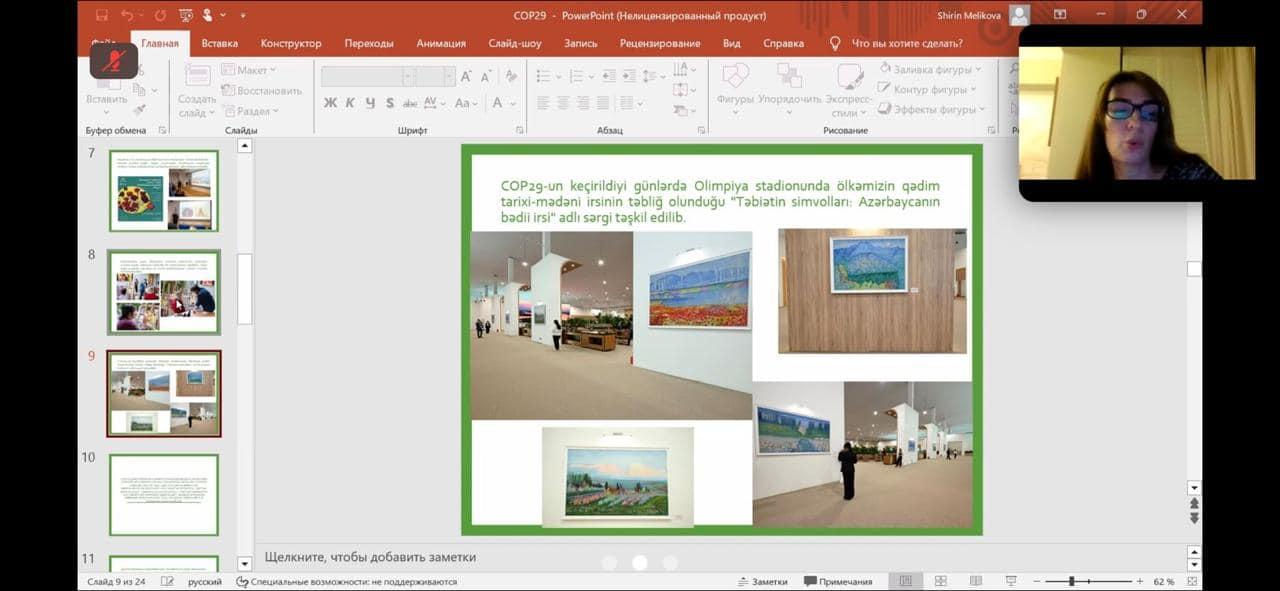The image size is (1280, 591).
Task: Undo the last action
Action: coord(127,15)
